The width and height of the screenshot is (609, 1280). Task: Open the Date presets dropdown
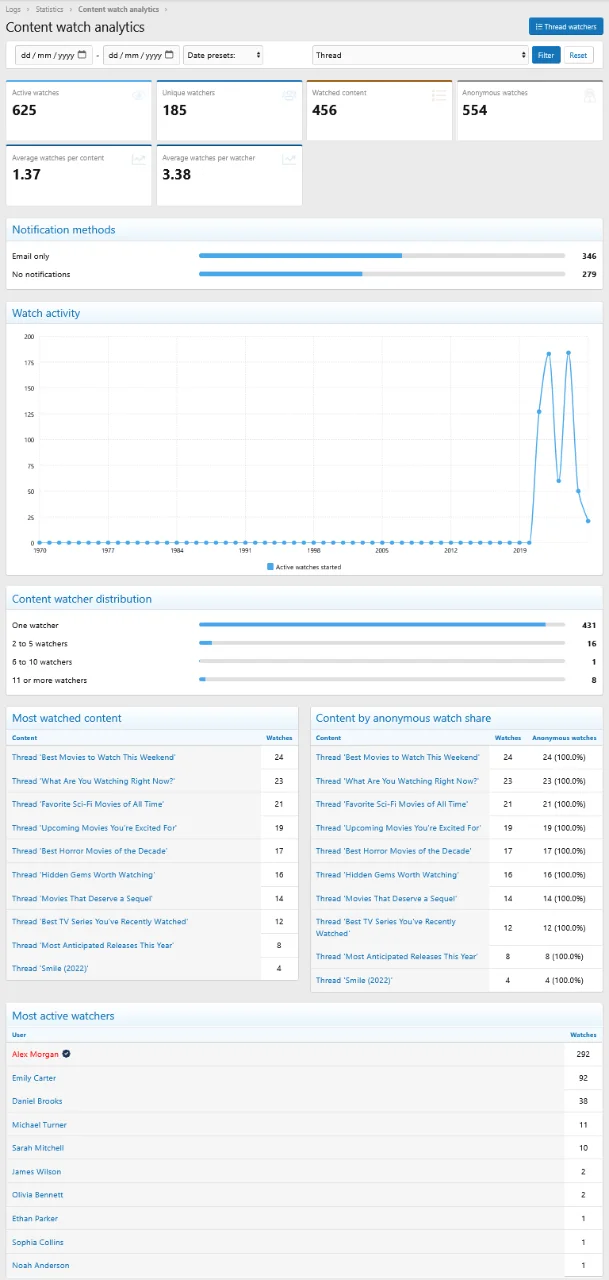[x=223, y=55]
